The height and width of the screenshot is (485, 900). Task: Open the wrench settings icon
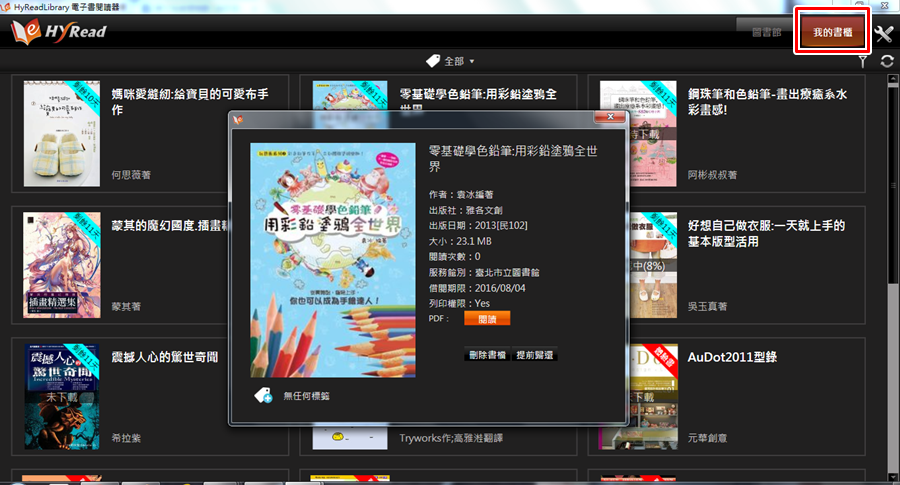click(883, 34)
